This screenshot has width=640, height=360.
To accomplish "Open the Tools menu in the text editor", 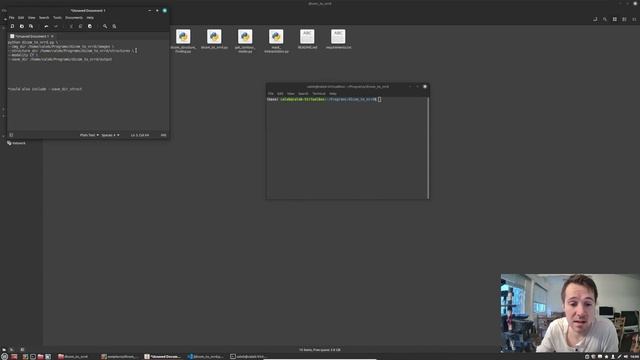I will coord(57,18).
